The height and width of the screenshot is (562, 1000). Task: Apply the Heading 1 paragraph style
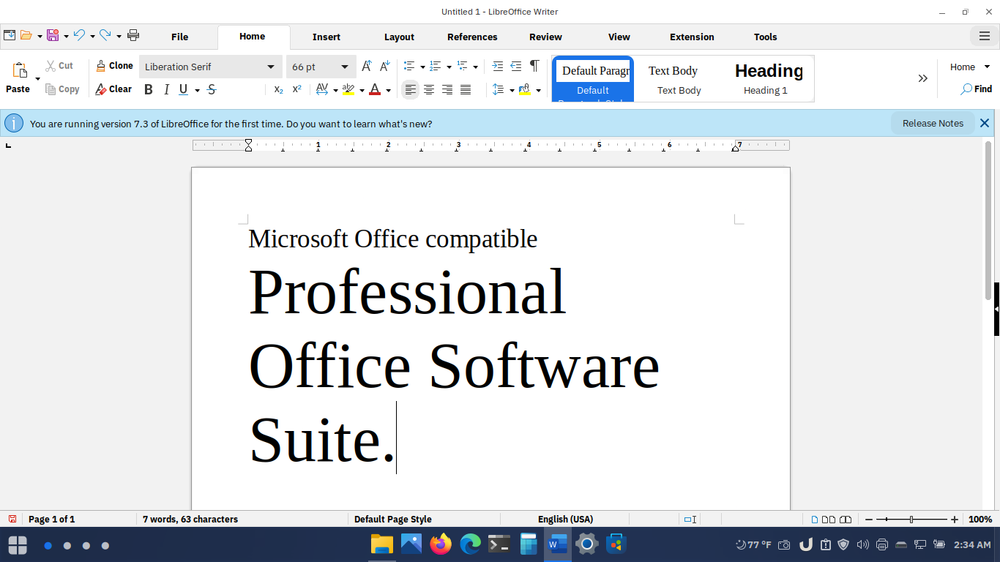pos(768,79)
